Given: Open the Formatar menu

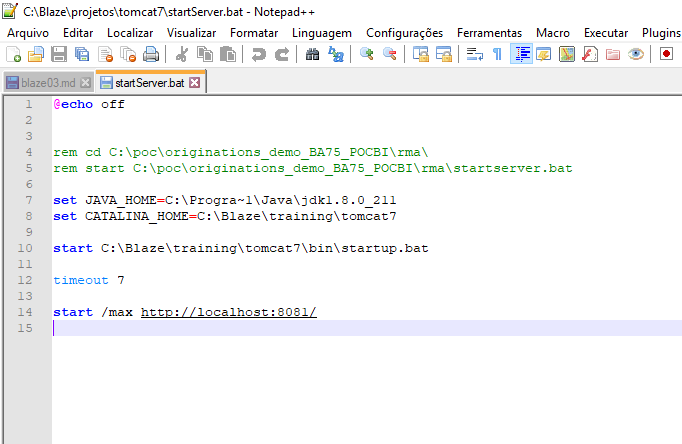Looking at the screenshot, I should click(254, 33).
